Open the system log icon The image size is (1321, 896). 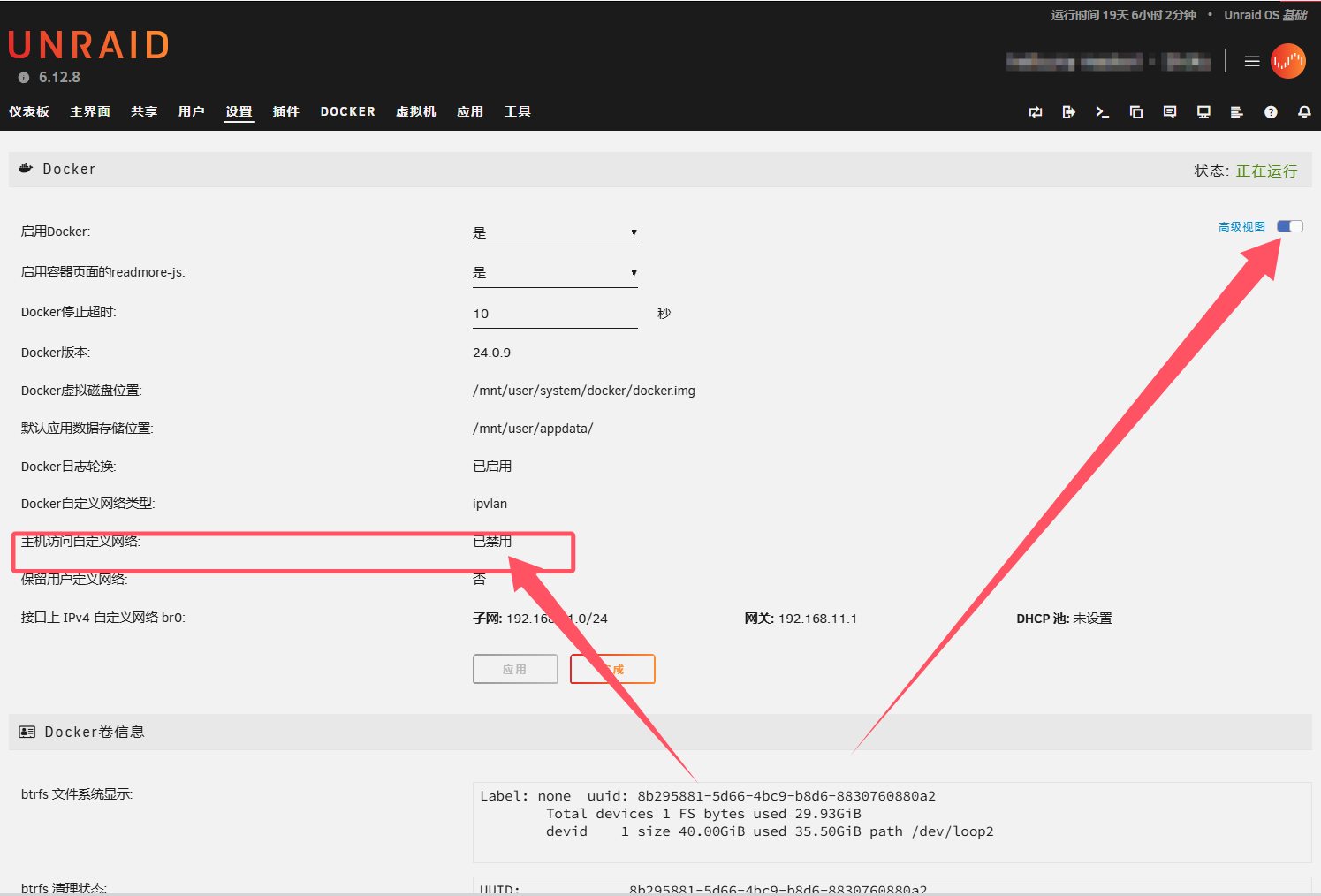pos(1236,112)
